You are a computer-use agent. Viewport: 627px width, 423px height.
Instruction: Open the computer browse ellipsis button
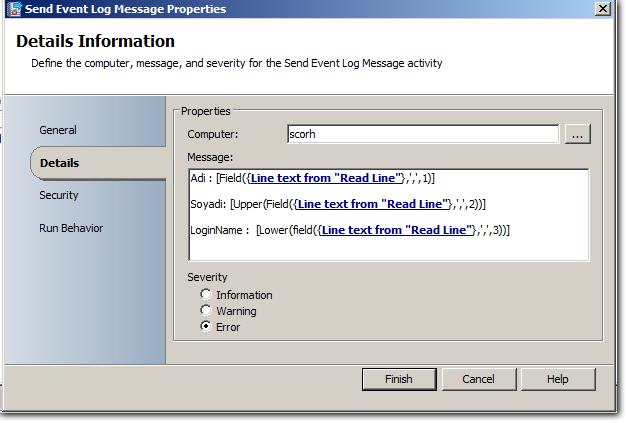pyautogui.click(x=577, y=134)
